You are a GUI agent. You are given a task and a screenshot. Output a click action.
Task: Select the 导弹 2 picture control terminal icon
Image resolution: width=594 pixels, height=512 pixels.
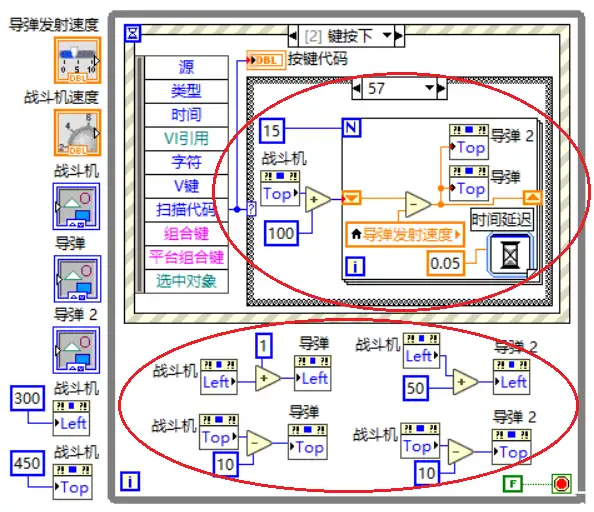point(77,350)
